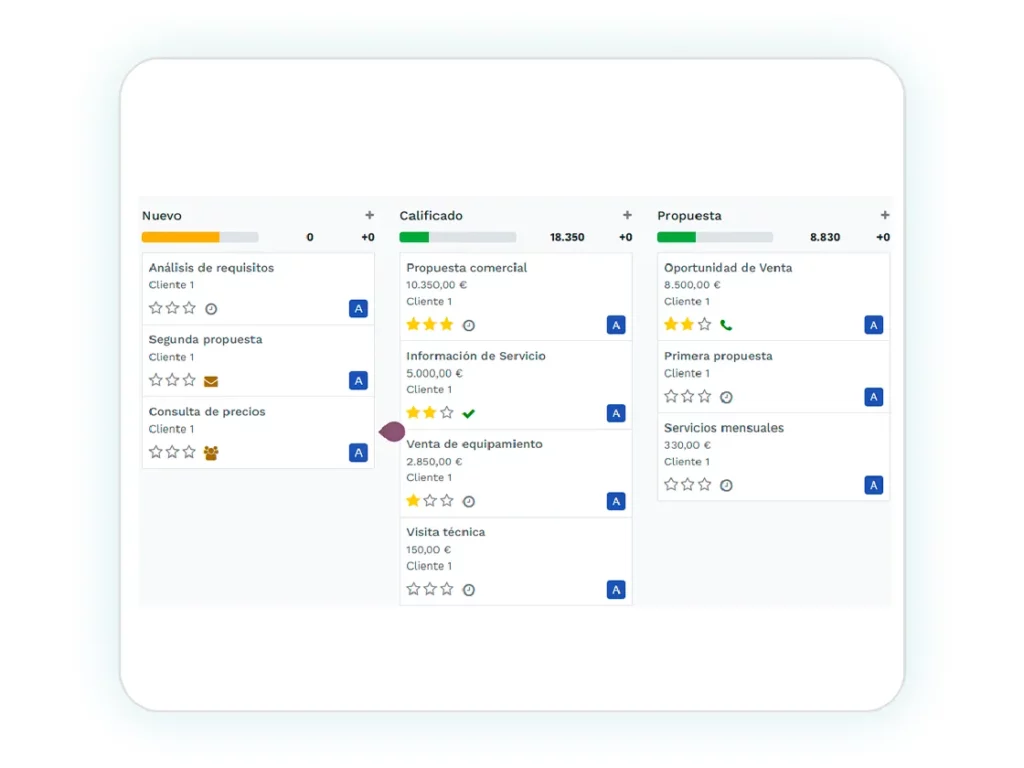
Task: Click meeting people icon on Consulta de precios
Action: (x=211, y=453)
